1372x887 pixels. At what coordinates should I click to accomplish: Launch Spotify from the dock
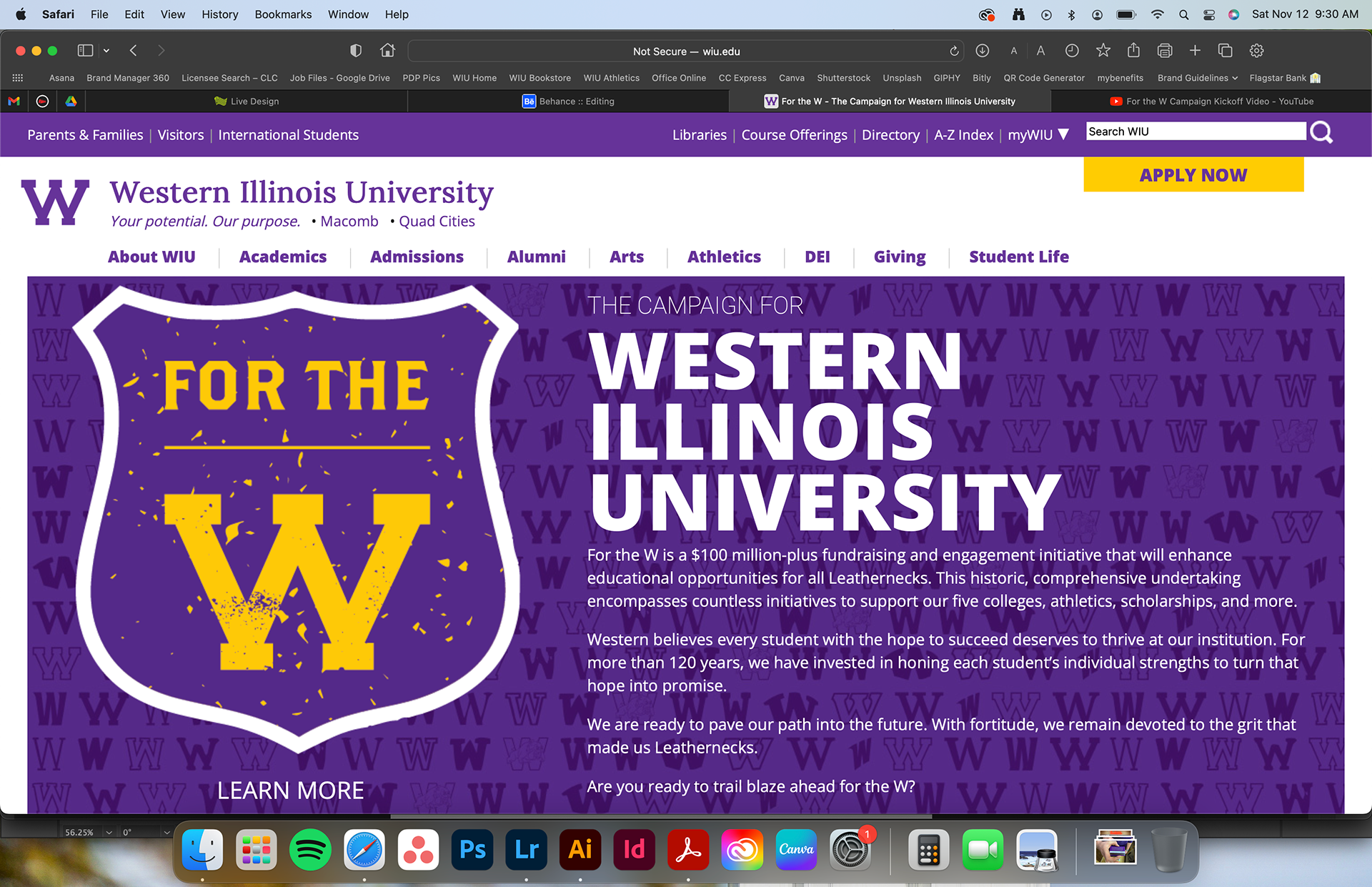[310, 850]
